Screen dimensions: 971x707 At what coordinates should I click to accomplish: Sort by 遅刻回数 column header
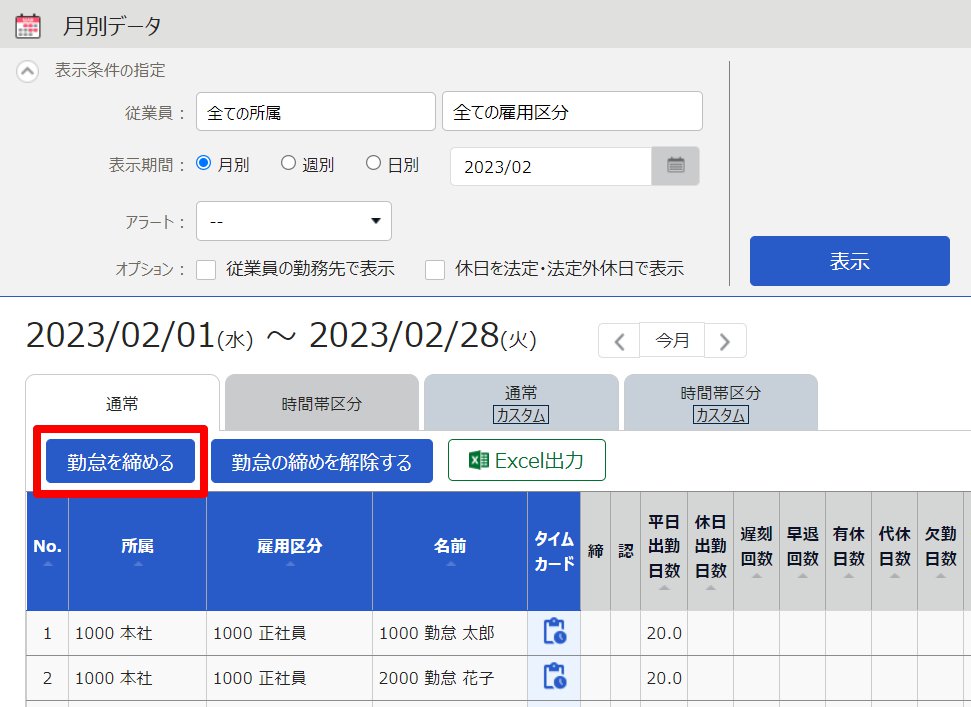(757, 551)
